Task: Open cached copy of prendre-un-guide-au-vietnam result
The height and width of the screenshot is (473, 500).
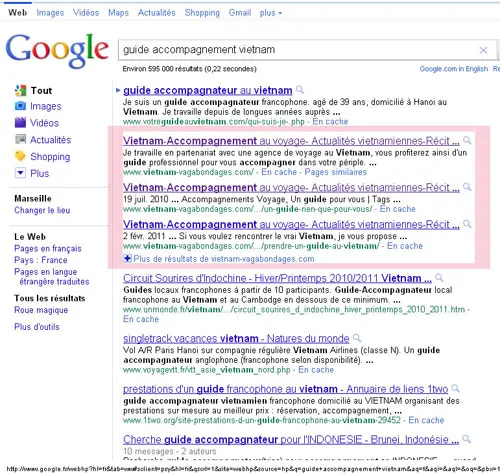Action: [405, 246]
